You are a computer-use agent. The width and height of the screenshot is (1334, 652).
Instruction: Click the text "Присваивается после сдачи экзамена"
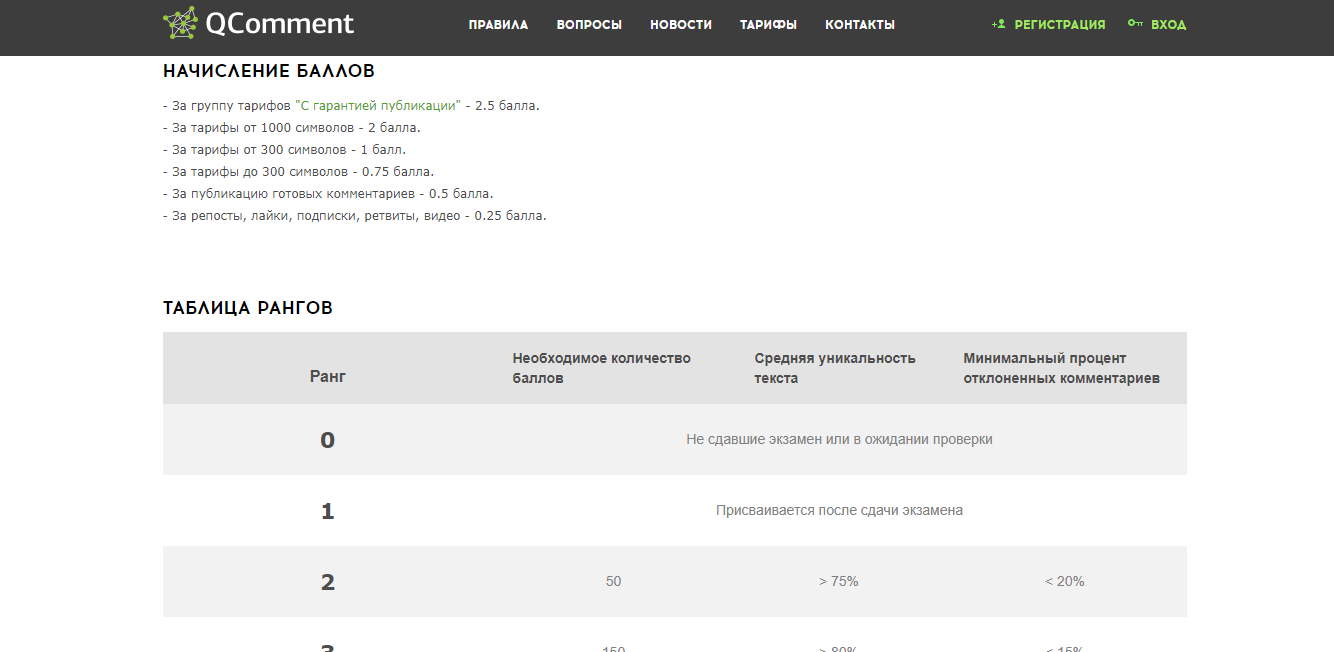click(x=839, y=510)
